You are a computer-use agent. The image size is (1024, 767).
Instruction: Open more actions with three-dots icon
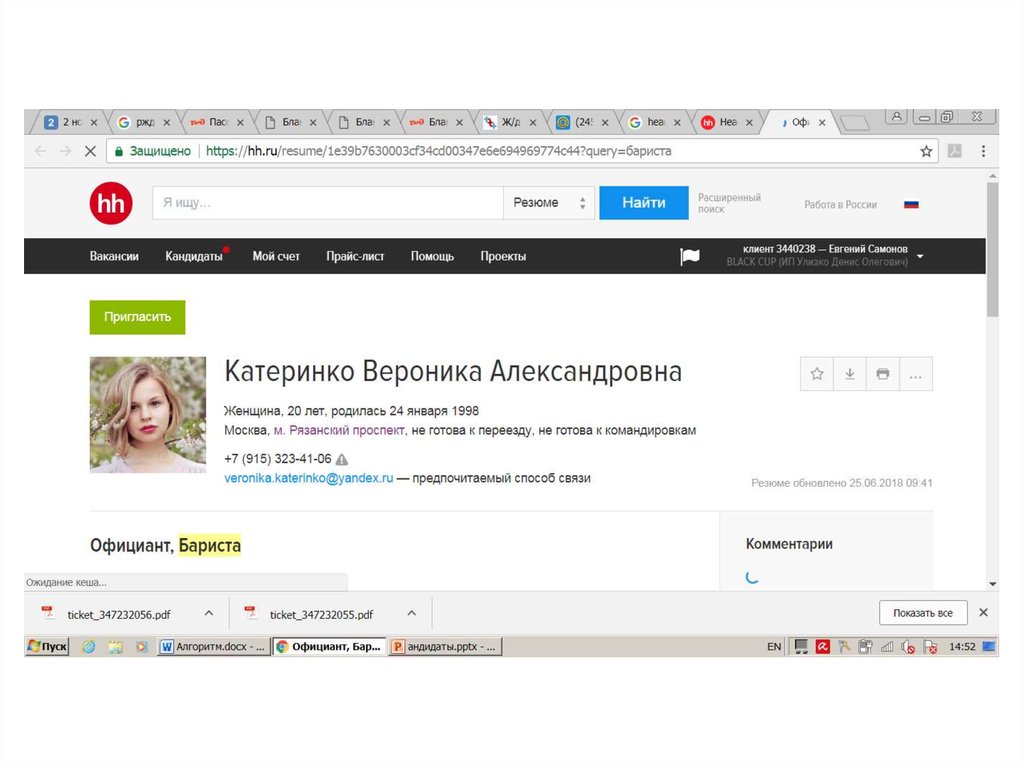pyautogui.click(x=915, y=374)
